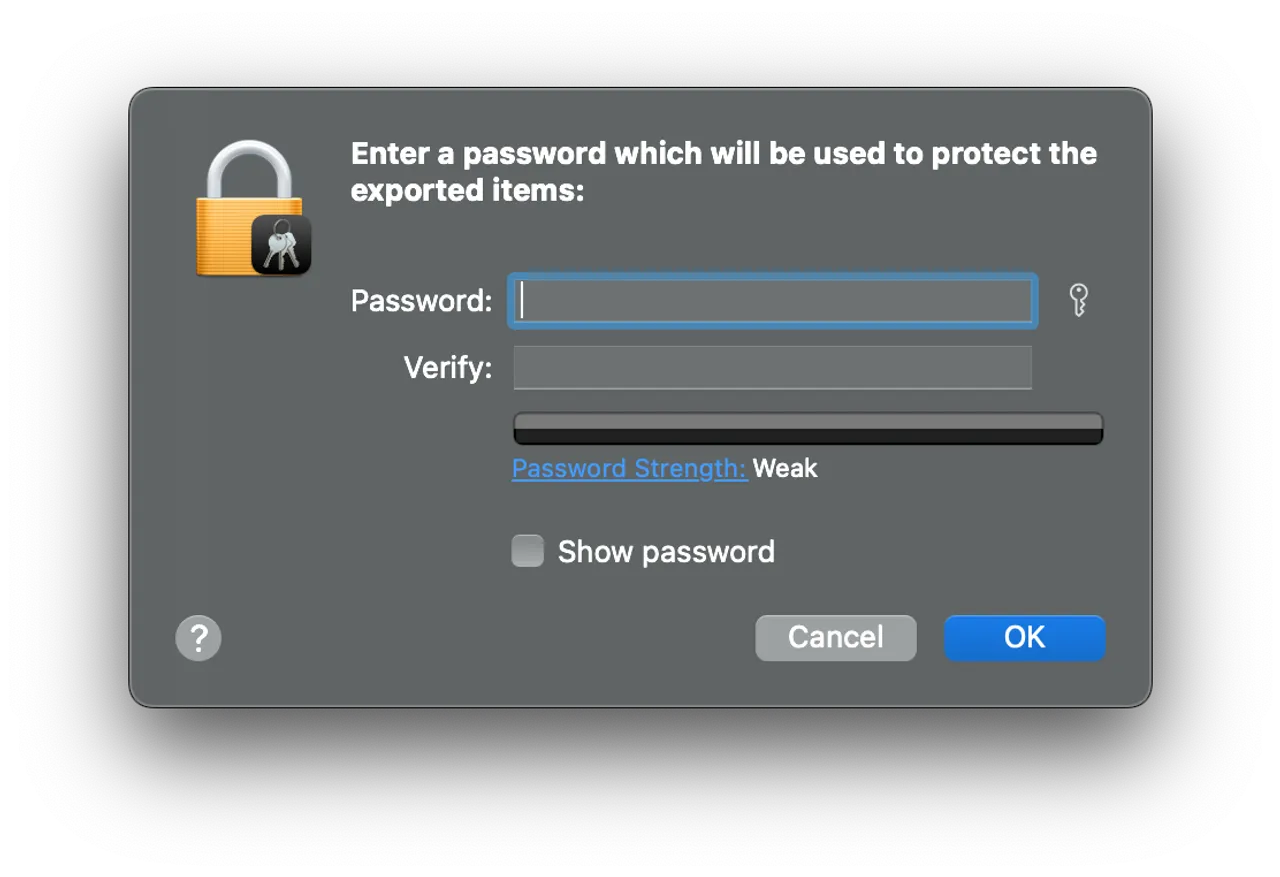Check Show password to reveal typed text
This screenshot has width=1280, height=877.
click(527, 550)
